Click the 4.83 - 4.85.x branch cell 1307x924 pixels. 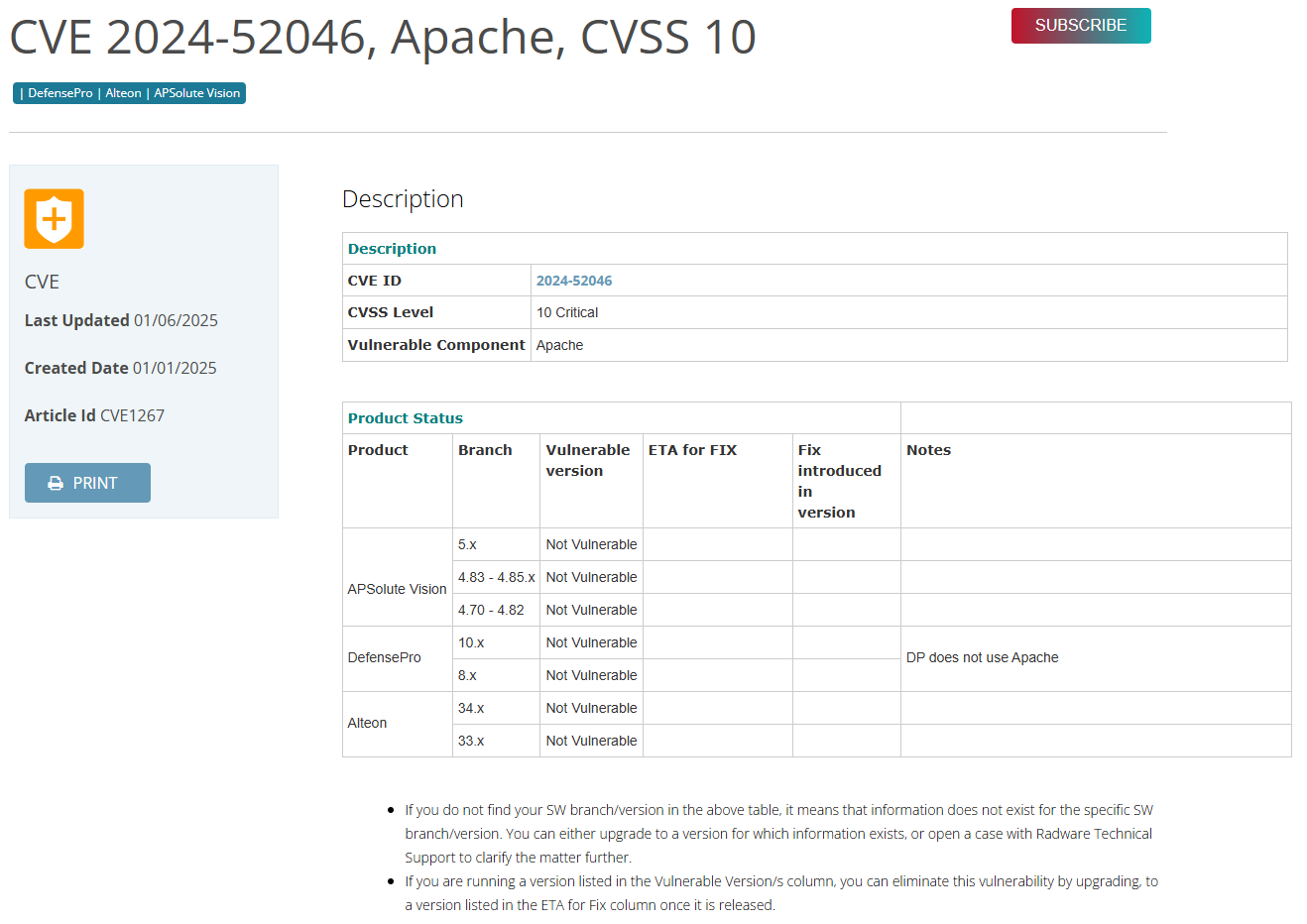pyautogui.click(x=496, y=577)
